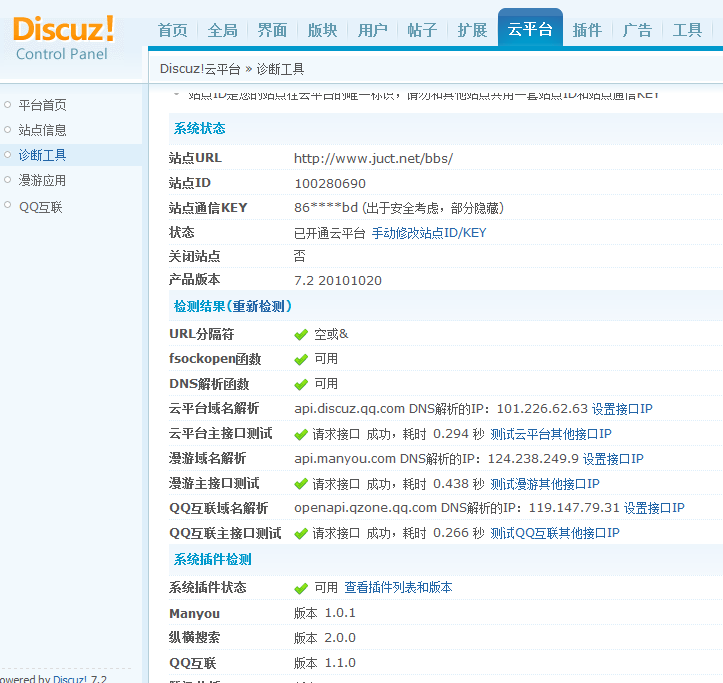Click 测试云平台其他接口IP link

coord(551,434)
